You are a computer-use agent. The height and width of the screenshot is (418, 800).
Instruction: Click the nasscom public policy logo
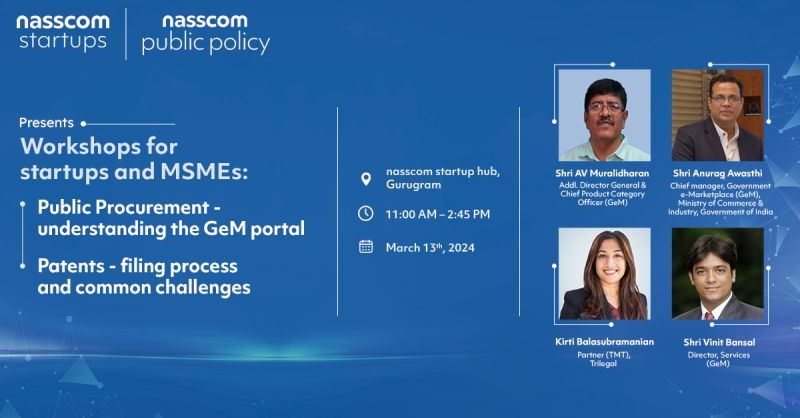(x=206, y=34)
